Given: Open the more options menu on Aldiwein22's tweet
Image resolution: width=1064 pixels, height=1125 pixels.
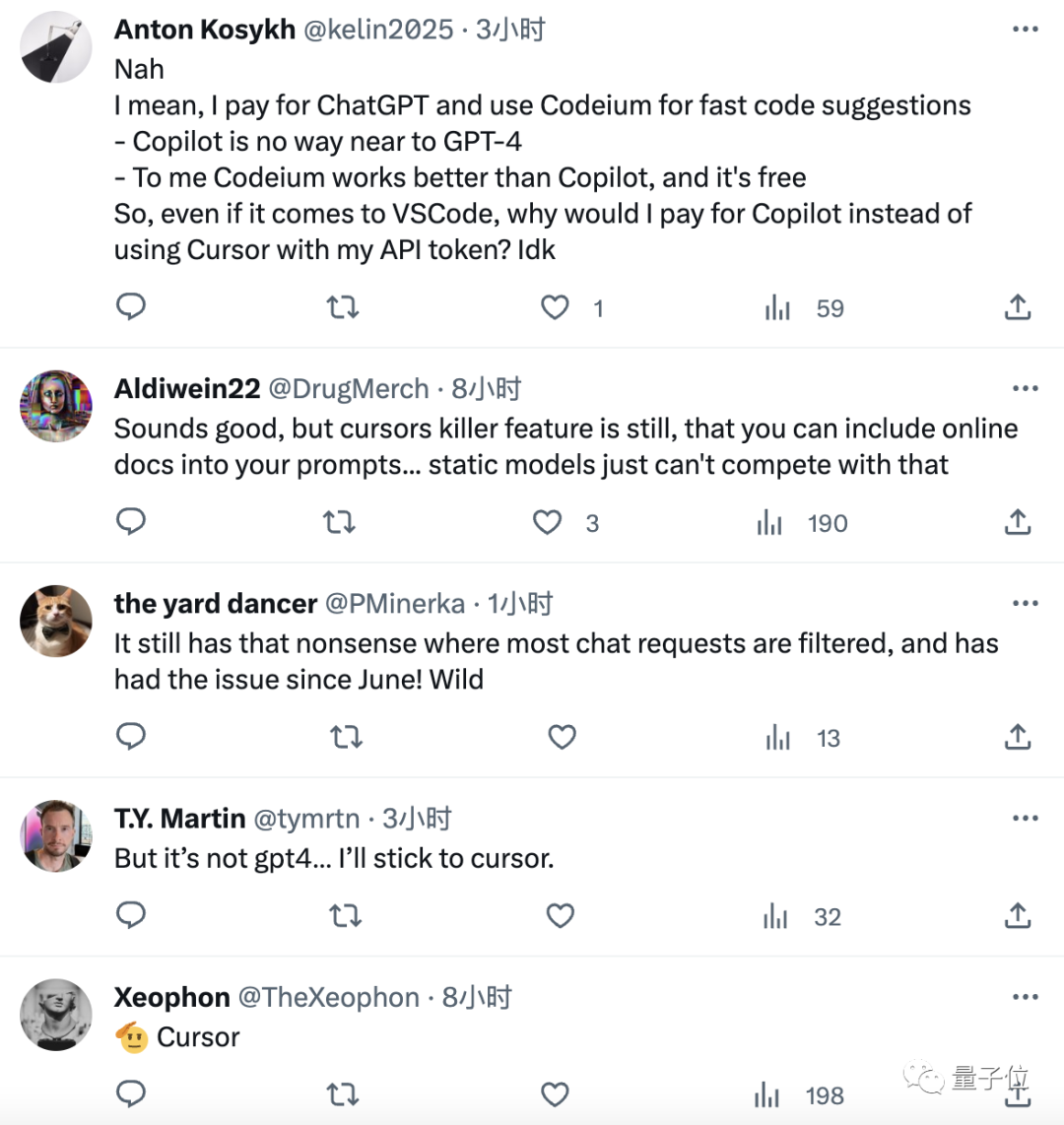Looking at the screenshot, I should pos(1026,387).
